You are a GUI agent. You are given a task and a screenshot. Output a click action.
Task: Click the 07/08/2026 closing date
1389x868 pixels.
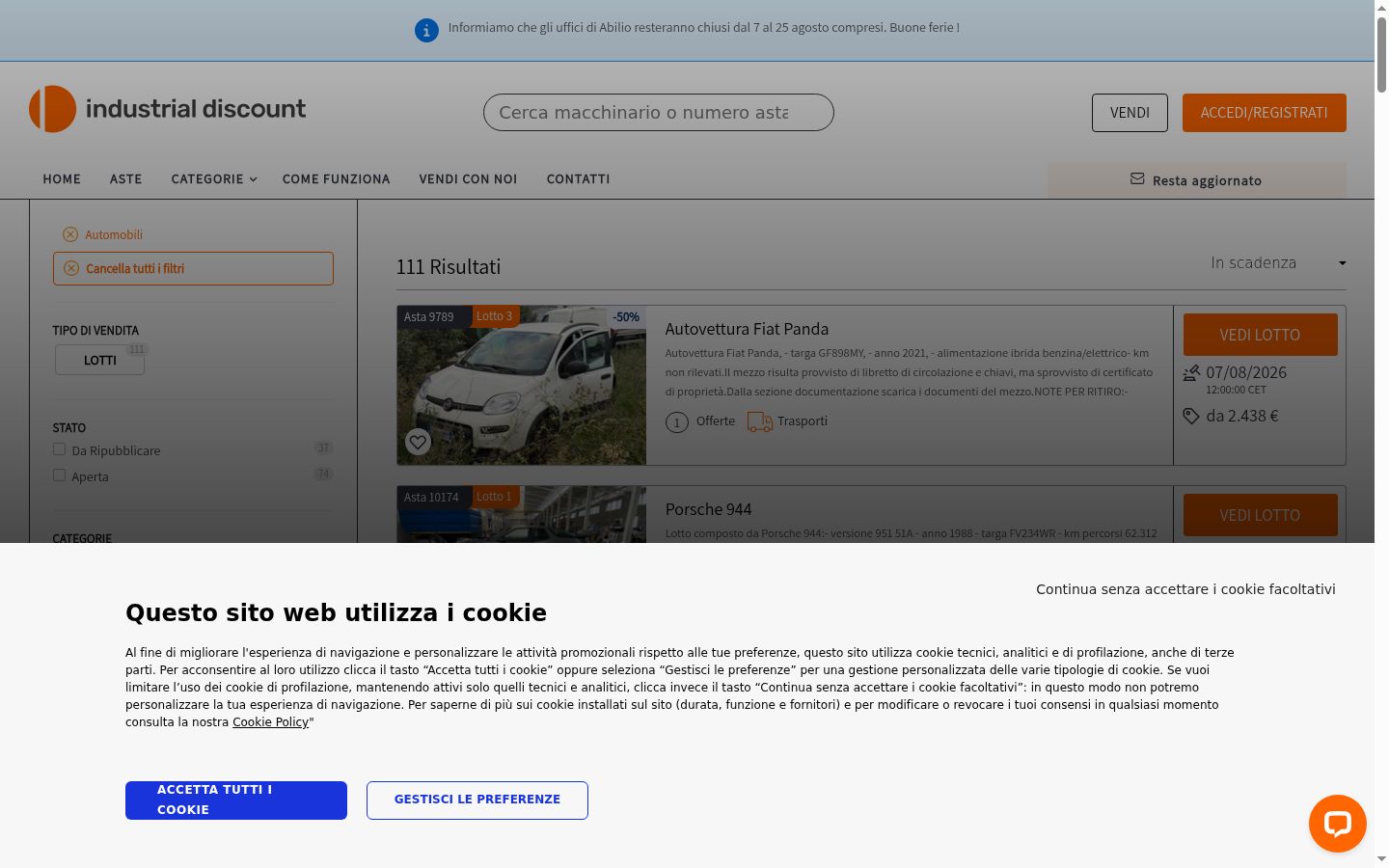pyautogui.click(x=1246, y=372)
